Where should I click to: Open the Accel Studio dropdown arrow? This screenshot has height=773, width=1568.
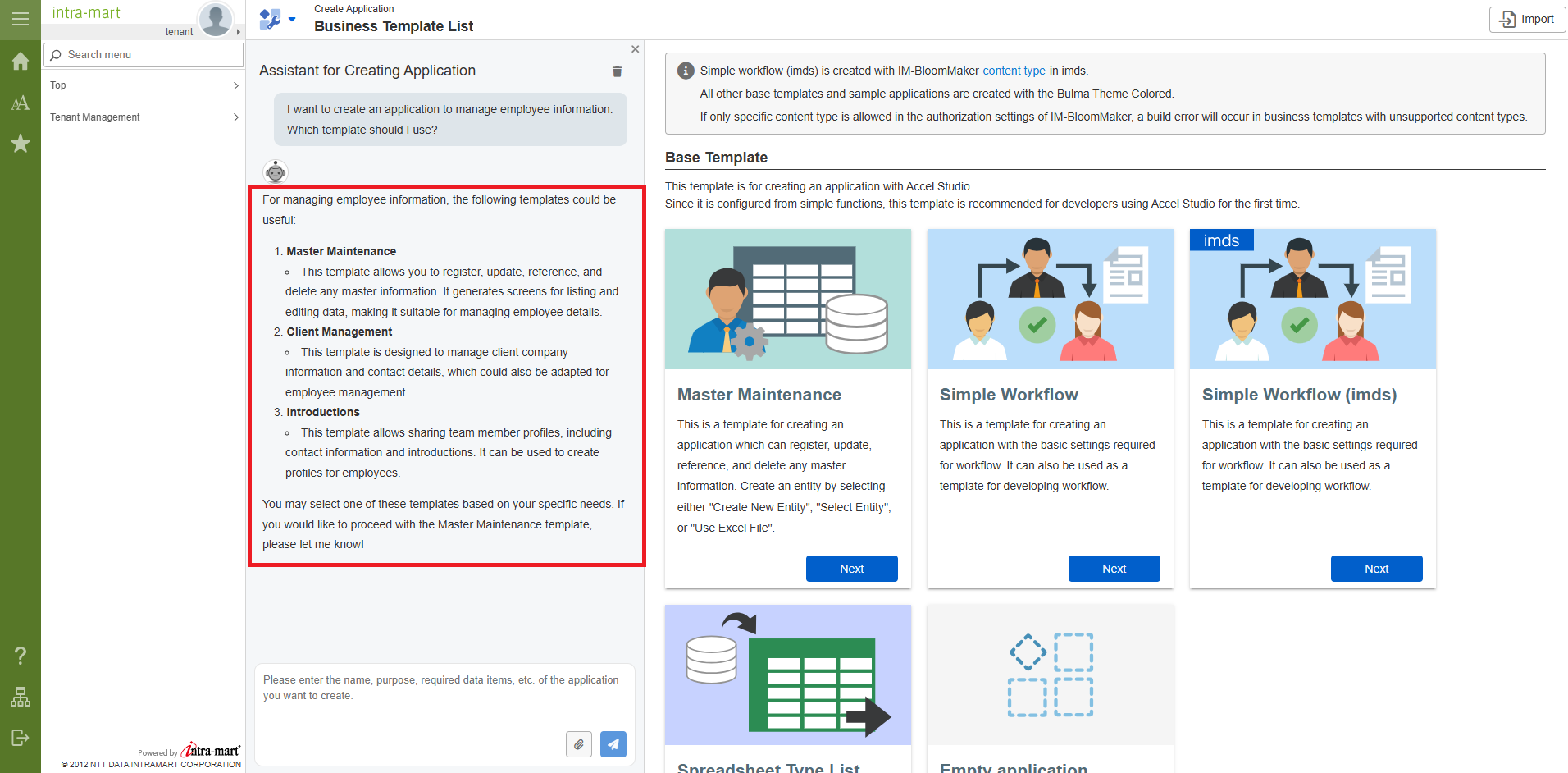point(292,19)
